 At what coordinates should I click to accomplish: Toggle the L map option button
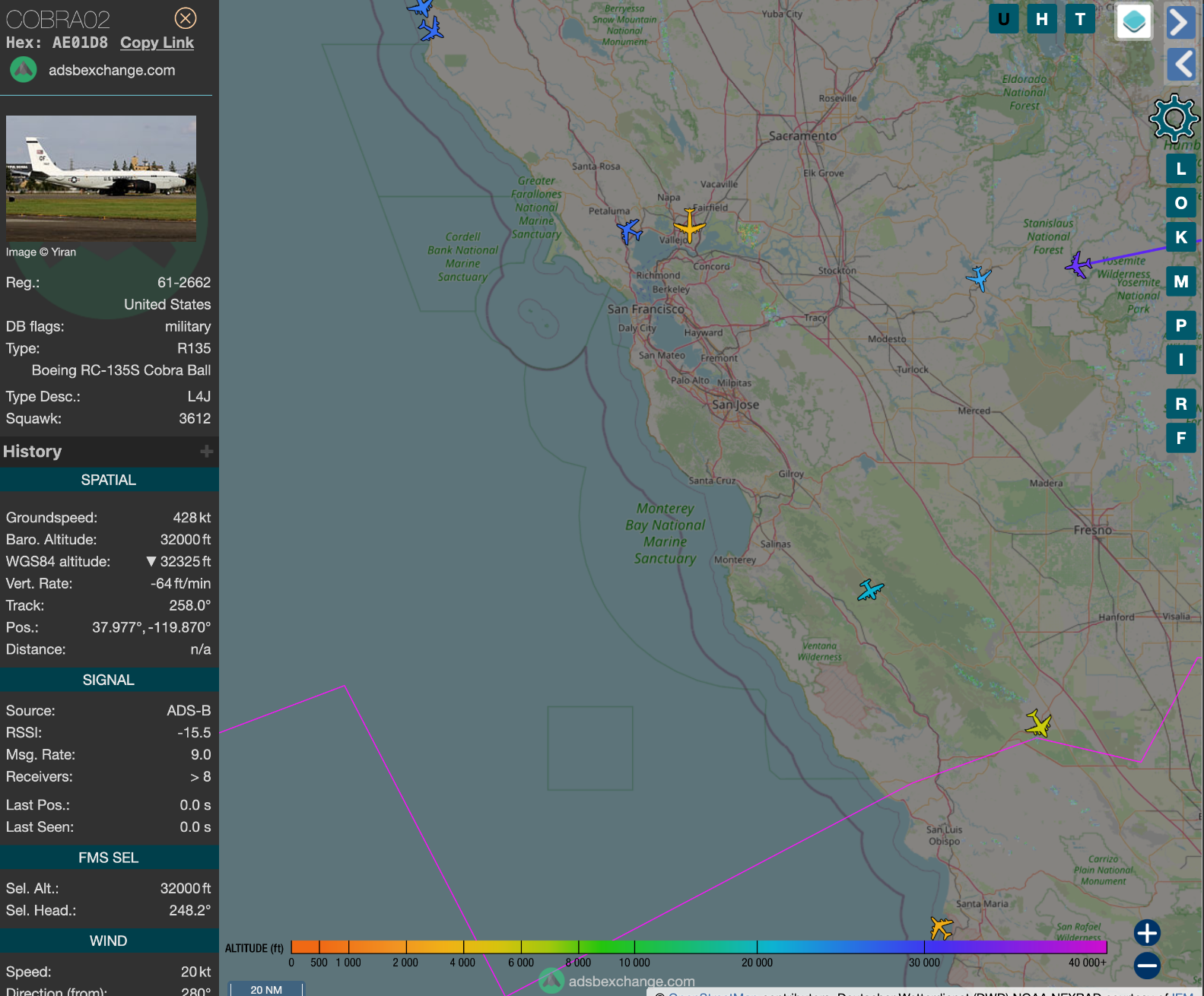1180,169
